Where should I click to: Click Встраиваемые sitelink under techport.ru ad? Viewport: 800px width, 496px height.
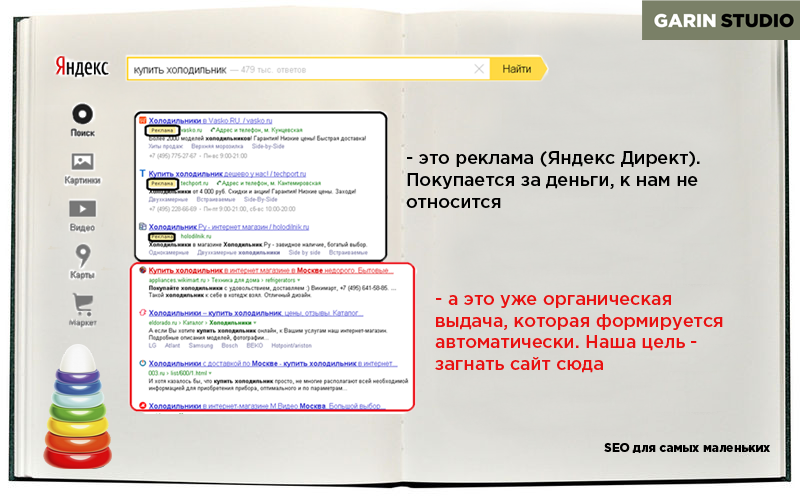coord(216,200)
